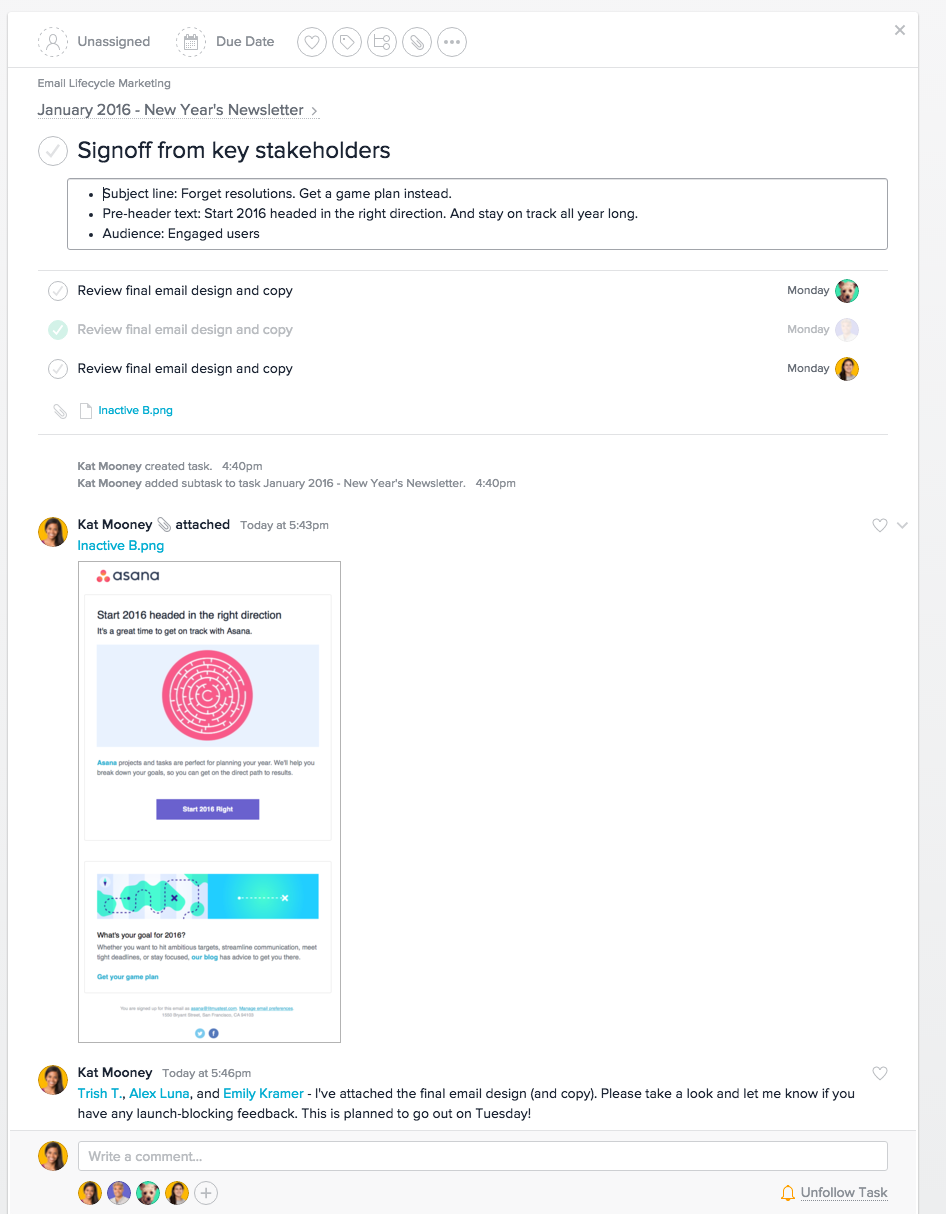The height and width of the screenshot is (1214, 946).
Task: Uncheck the completed Review final email subtask
Action: pyautogui.click(x=58, y=330)
